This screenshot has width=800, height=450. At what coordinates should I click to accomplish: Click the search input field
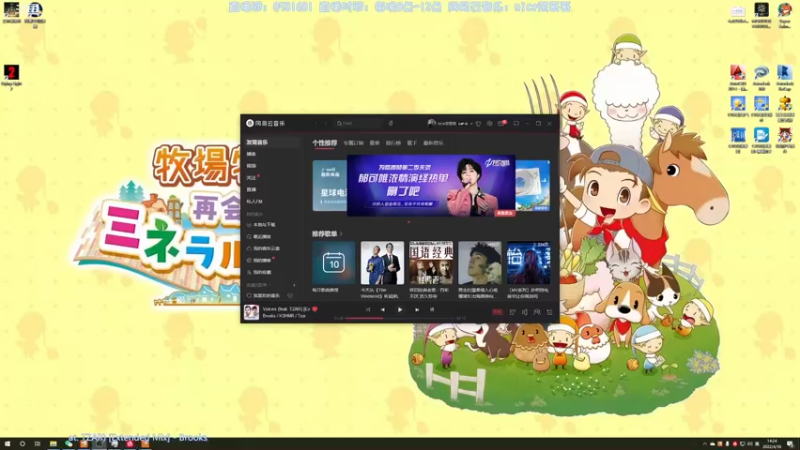click(x=359, y=123)
